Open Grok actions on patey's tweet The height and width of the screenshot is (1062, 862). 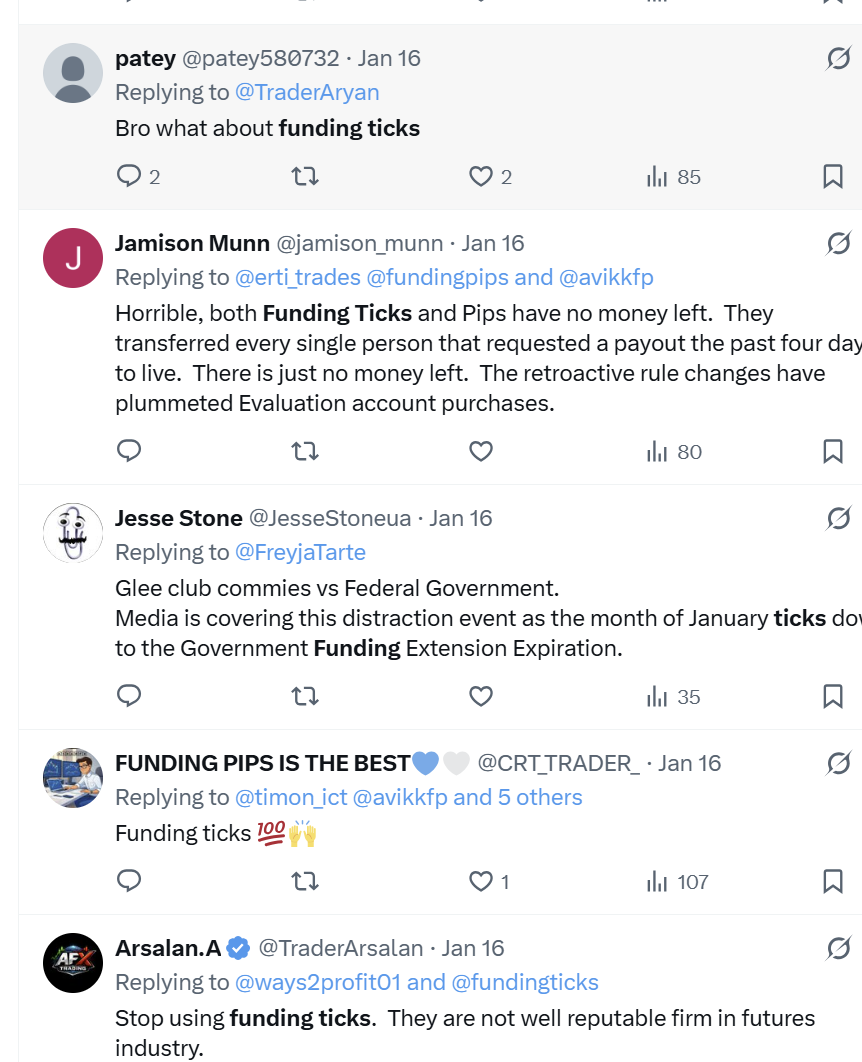click(838, 58)
